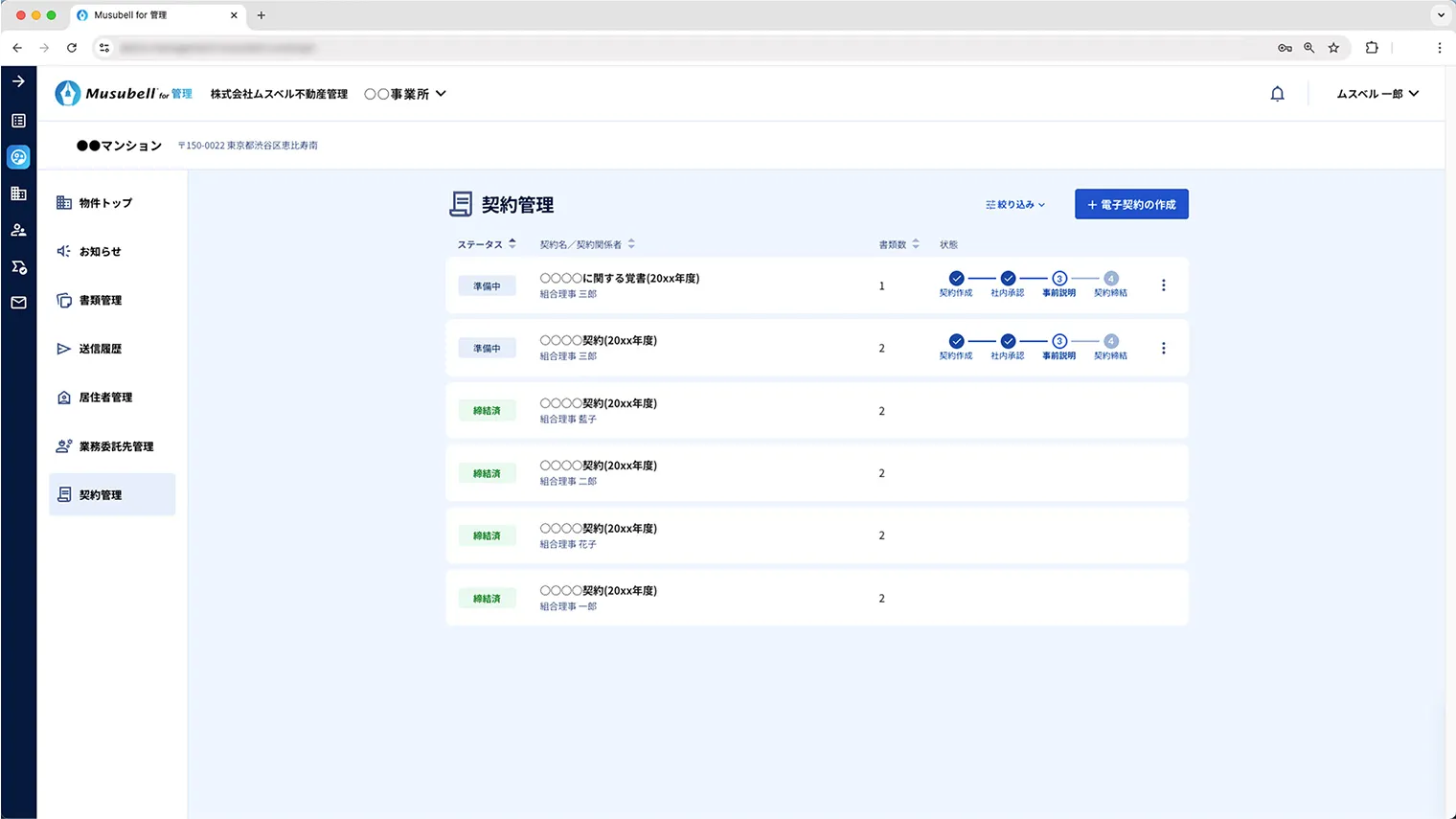1456x819 pixels.
Task: Open the envelope mail icon
Action: tap(17, 303)
